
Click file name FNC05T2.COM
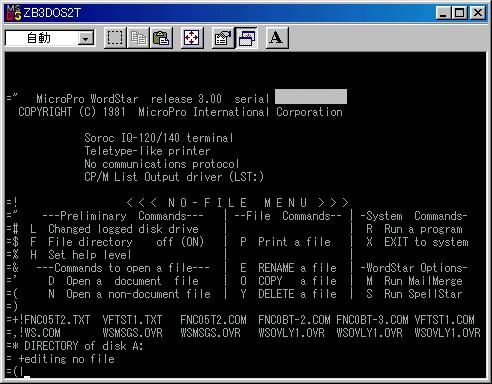tap(213, 320)
